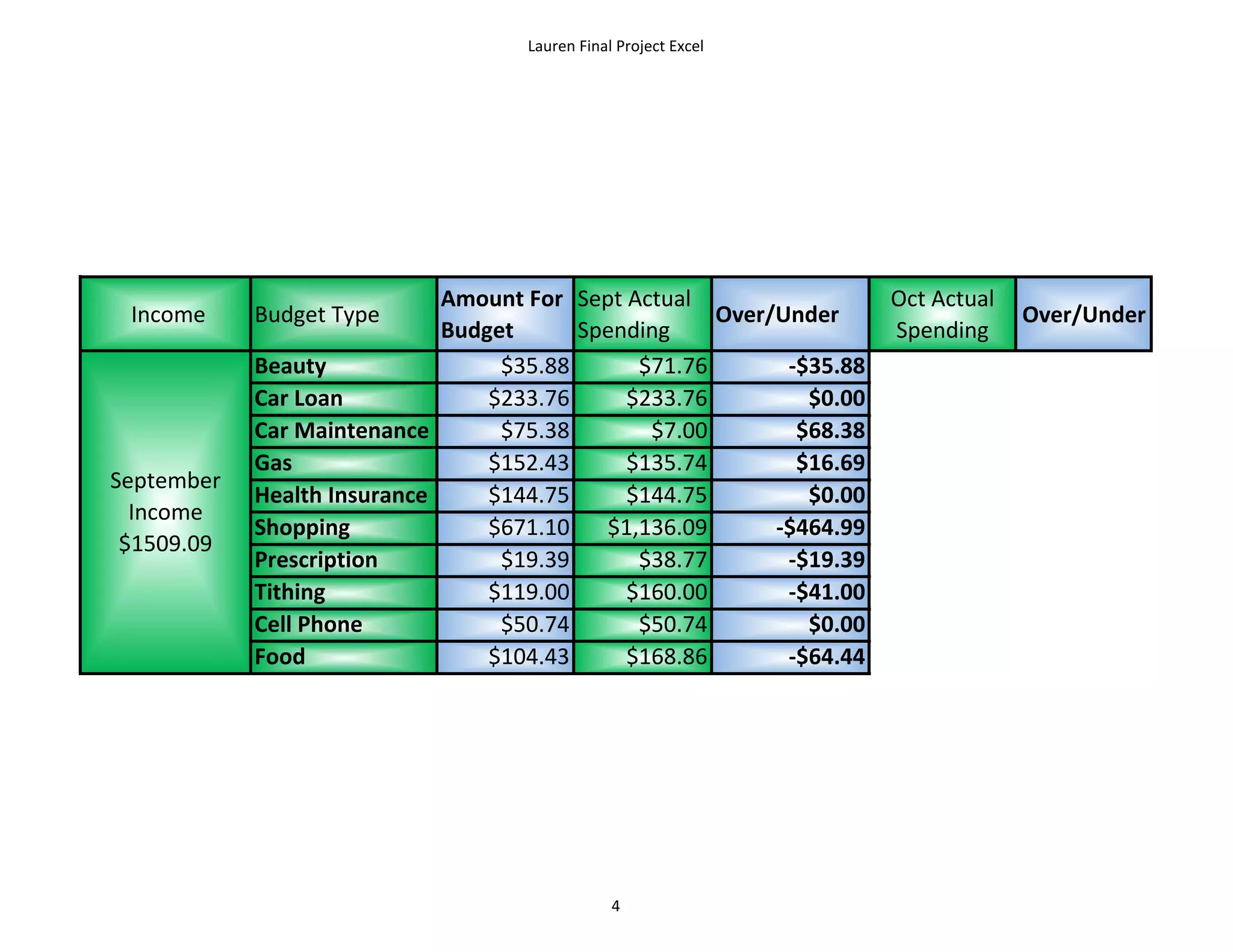
Task: Select the Over/Under header beside Sept Actual Spending
Action: point(790,314)
